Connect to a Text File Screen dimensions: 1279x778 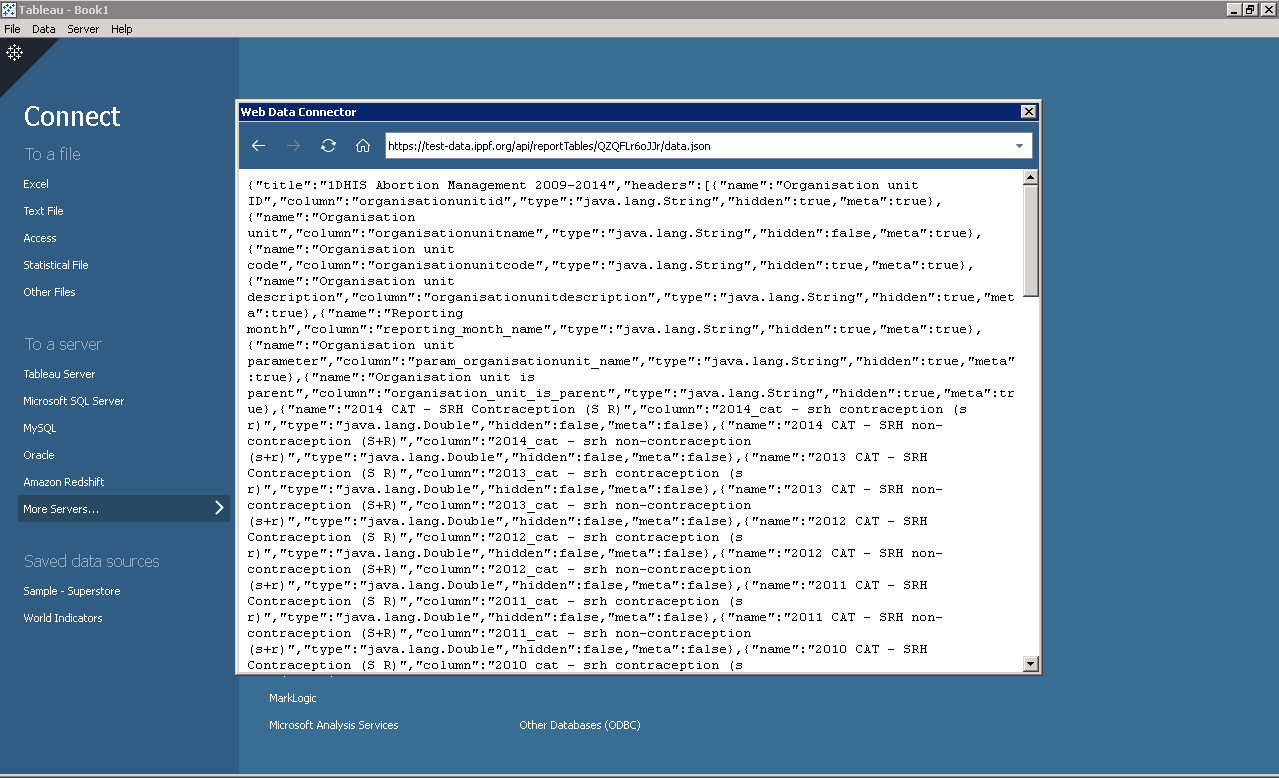[43, 211]
